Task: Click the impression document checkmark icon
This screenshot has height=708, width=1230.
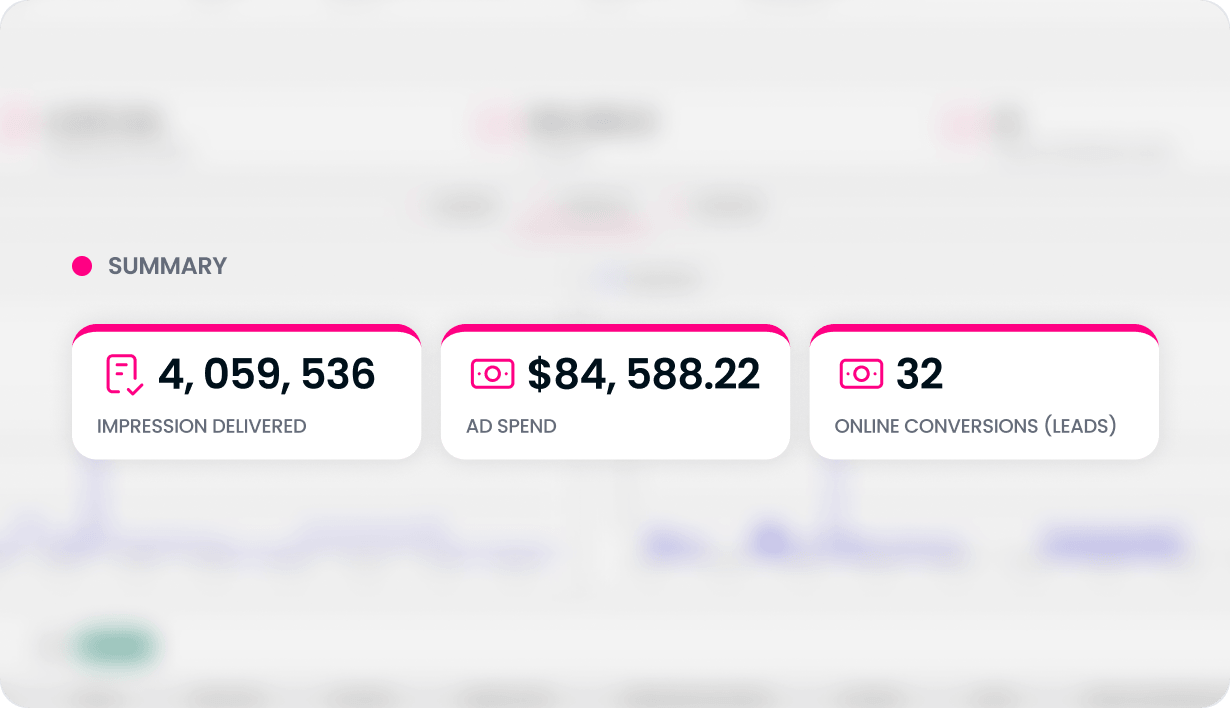Action: click(x=125, y=374)
